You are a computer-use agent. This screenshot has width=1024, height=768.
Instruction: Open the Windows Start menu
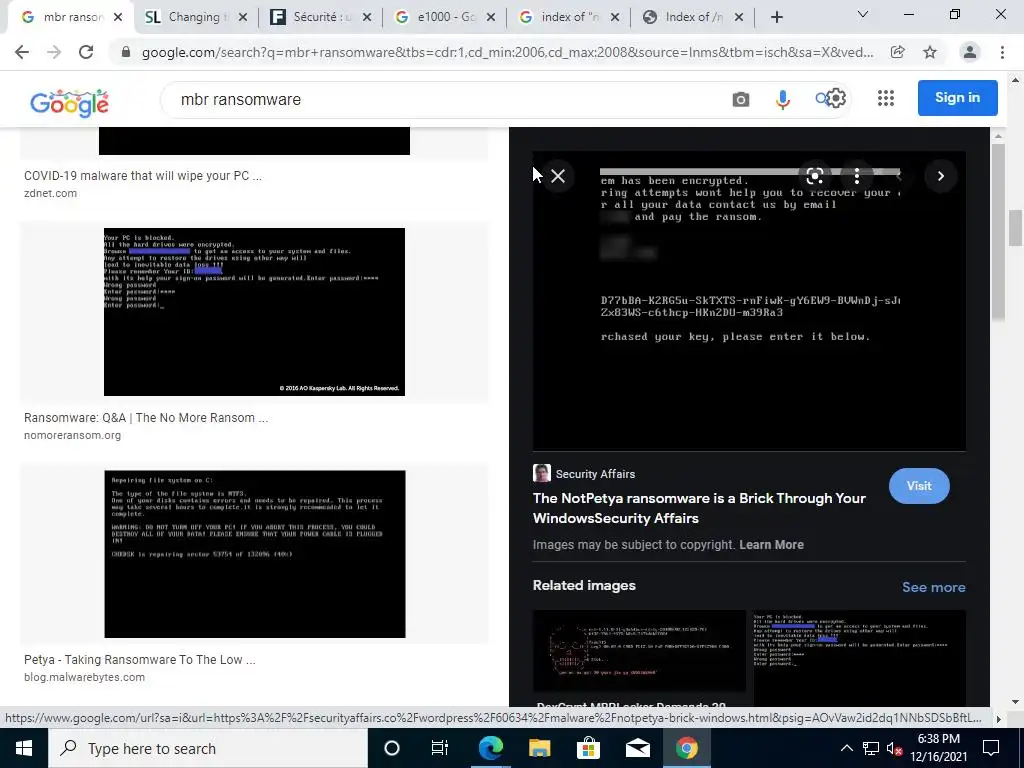[24, 748]
